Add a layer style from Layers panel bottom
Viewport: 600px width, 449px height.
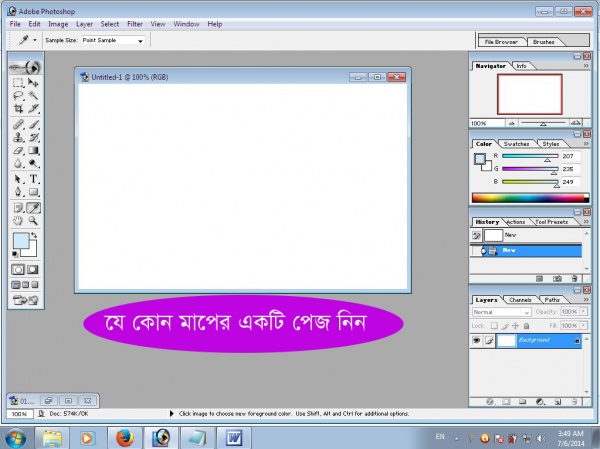pos(489,402)
